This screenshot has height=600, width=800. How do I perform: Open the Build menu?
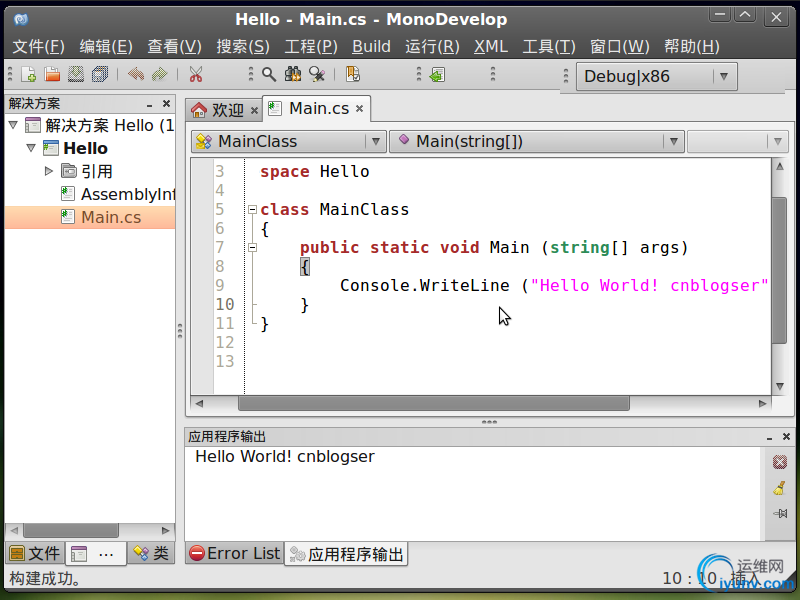[x=371, y=47]
